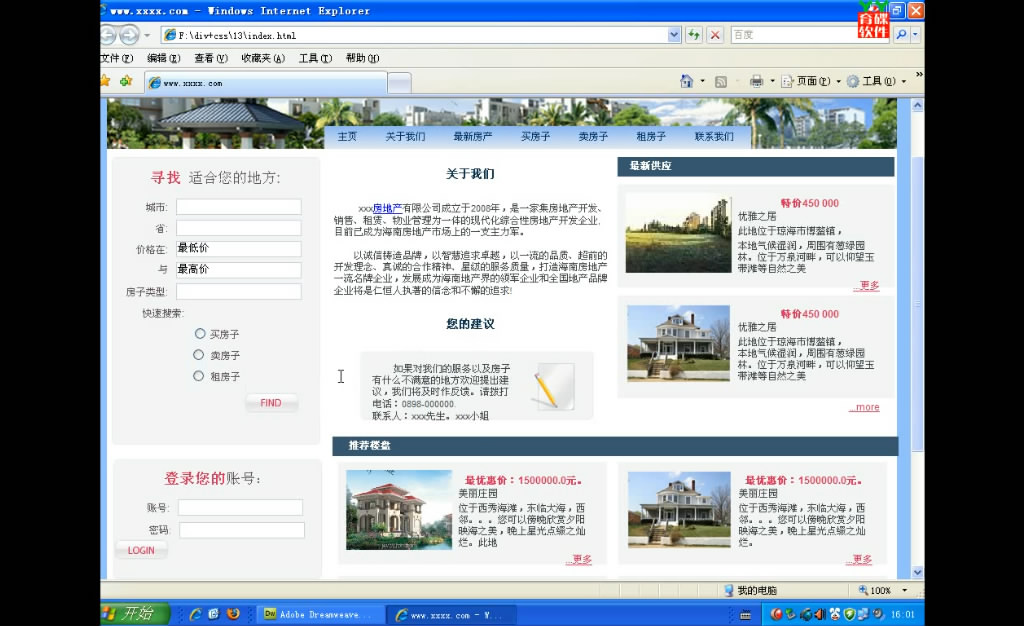Open the 编辑(E) menu
The height and width of the screenshot is (626, 1024).
[163, 58]
